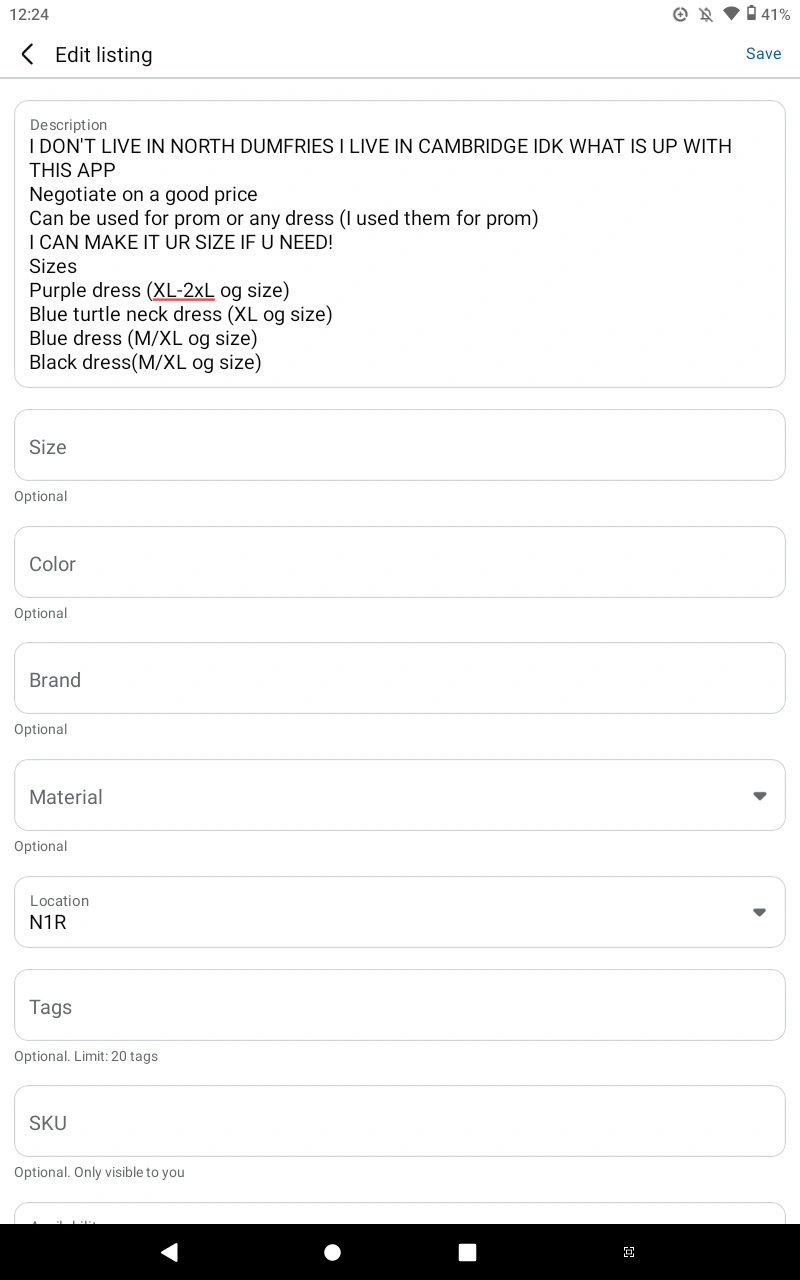Tap the Edit listing title
Image resolution: width=800 pixels, height=1280 pixels.
point(104,55)
